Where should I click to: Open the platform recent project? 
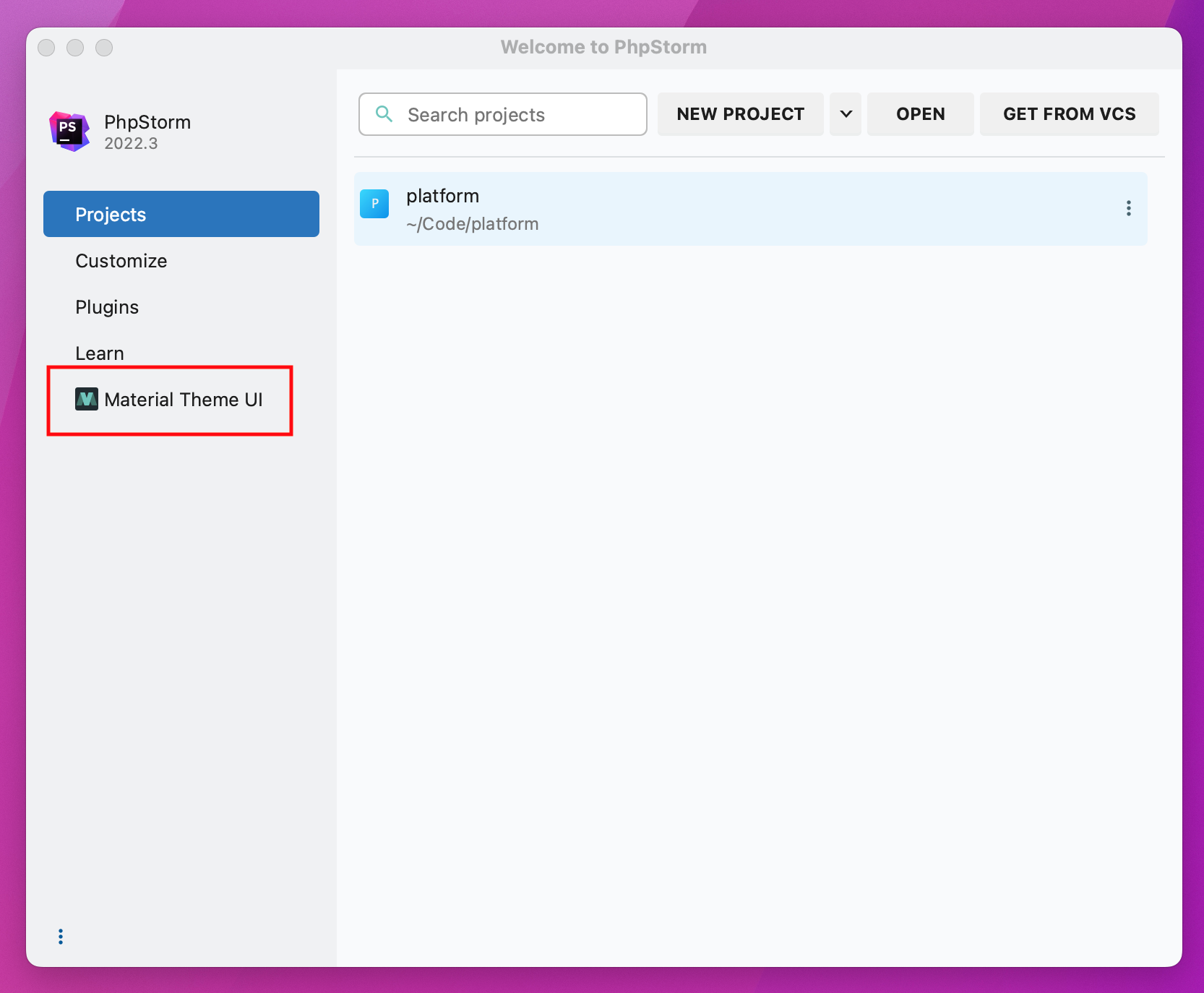(x=751, y=209)
